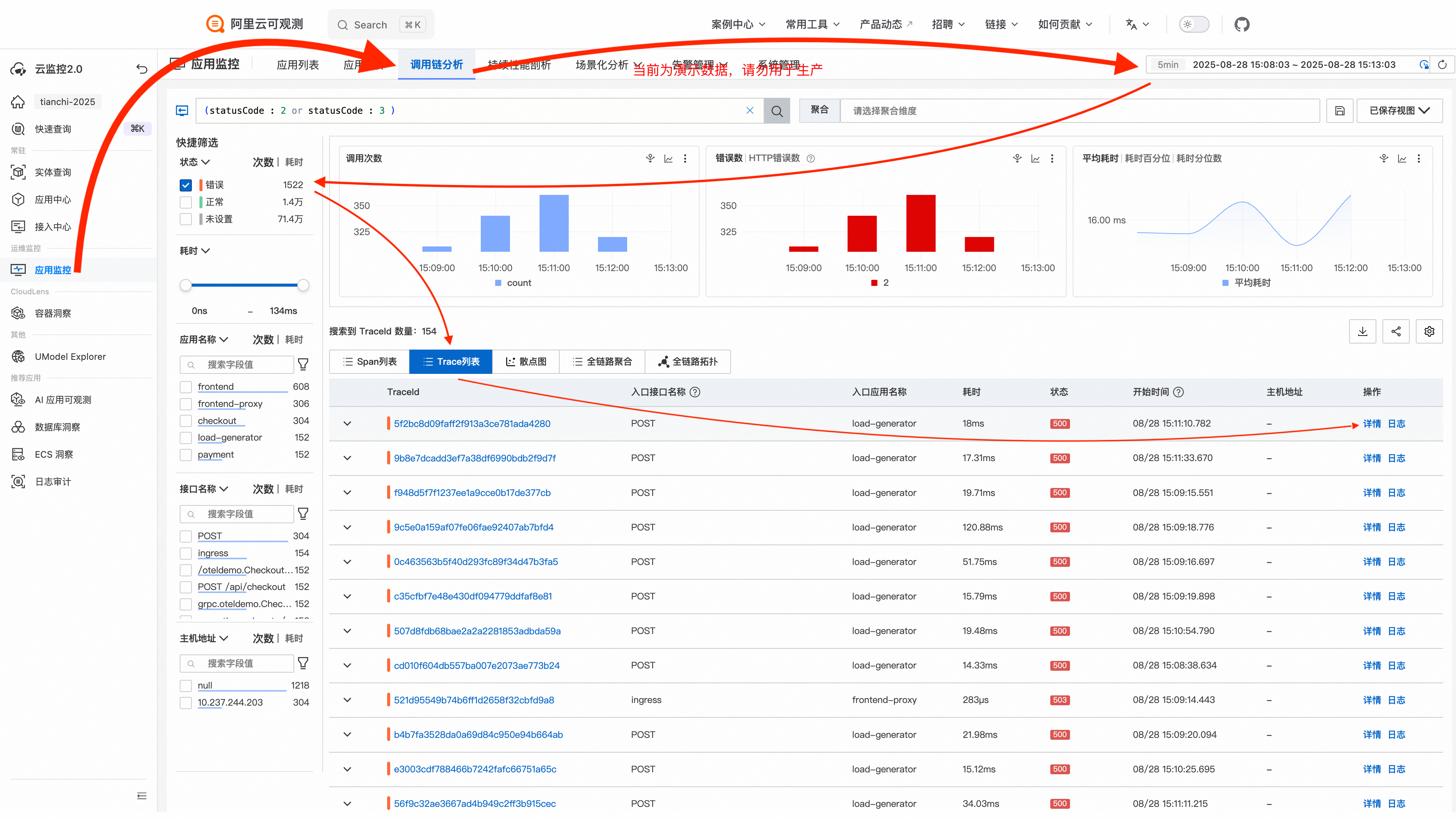
Task: Collapse the 状态 filter section
Action: point(195,162)
